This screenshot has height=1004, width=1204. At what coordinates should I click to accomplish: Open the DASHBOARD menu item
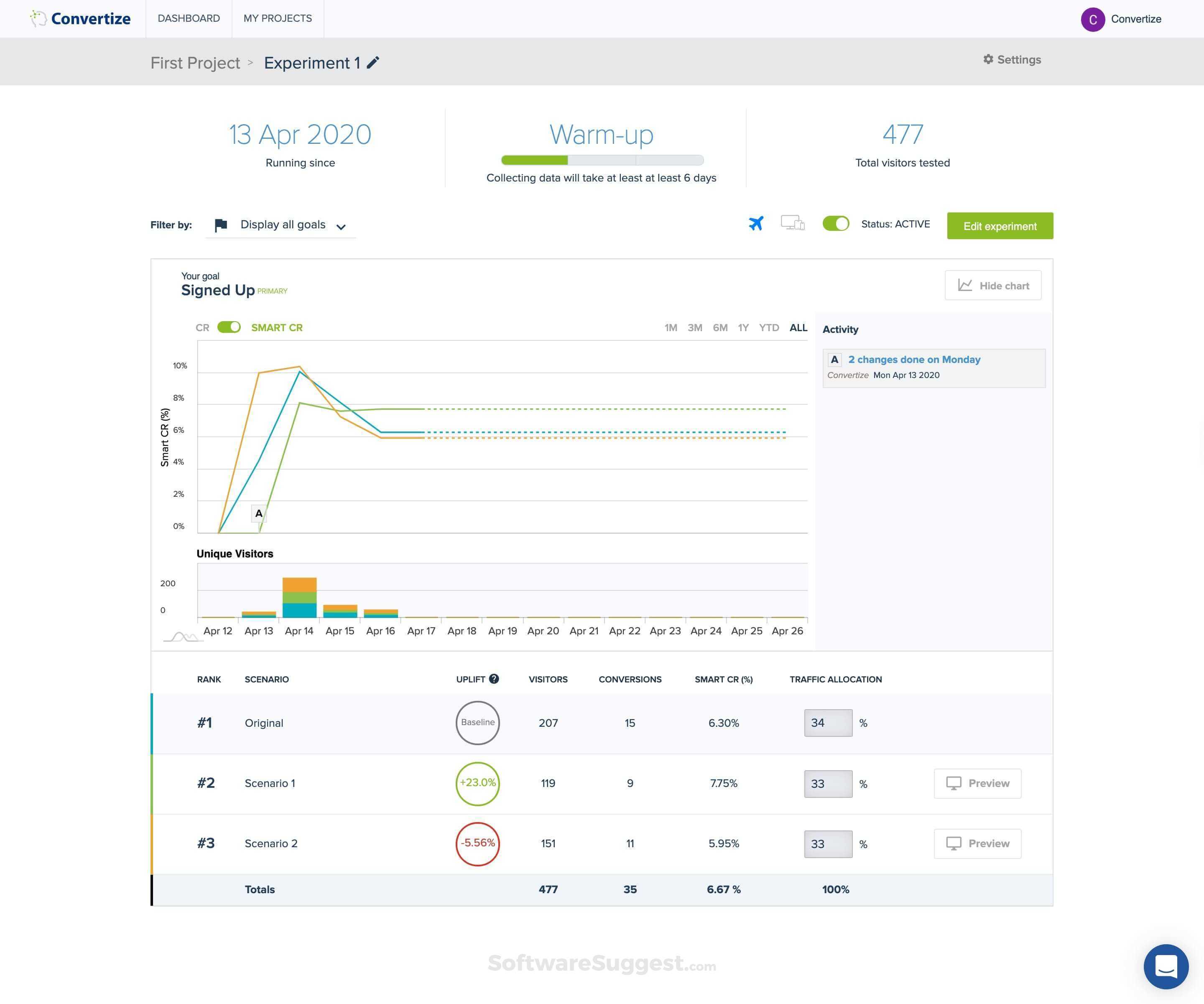(189, 18)
